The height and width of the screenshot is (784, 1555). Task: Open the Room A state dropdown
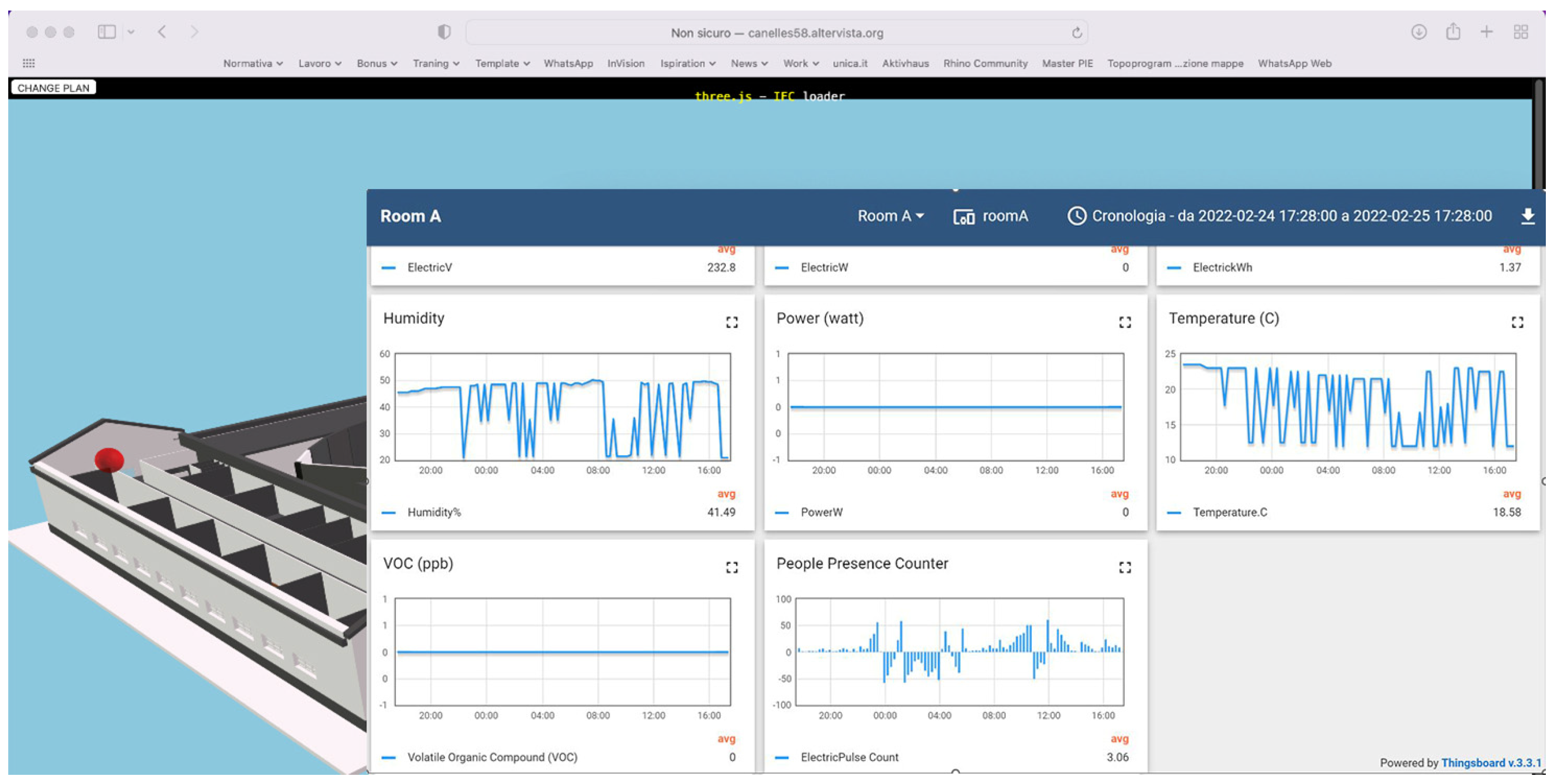point(890,216)
